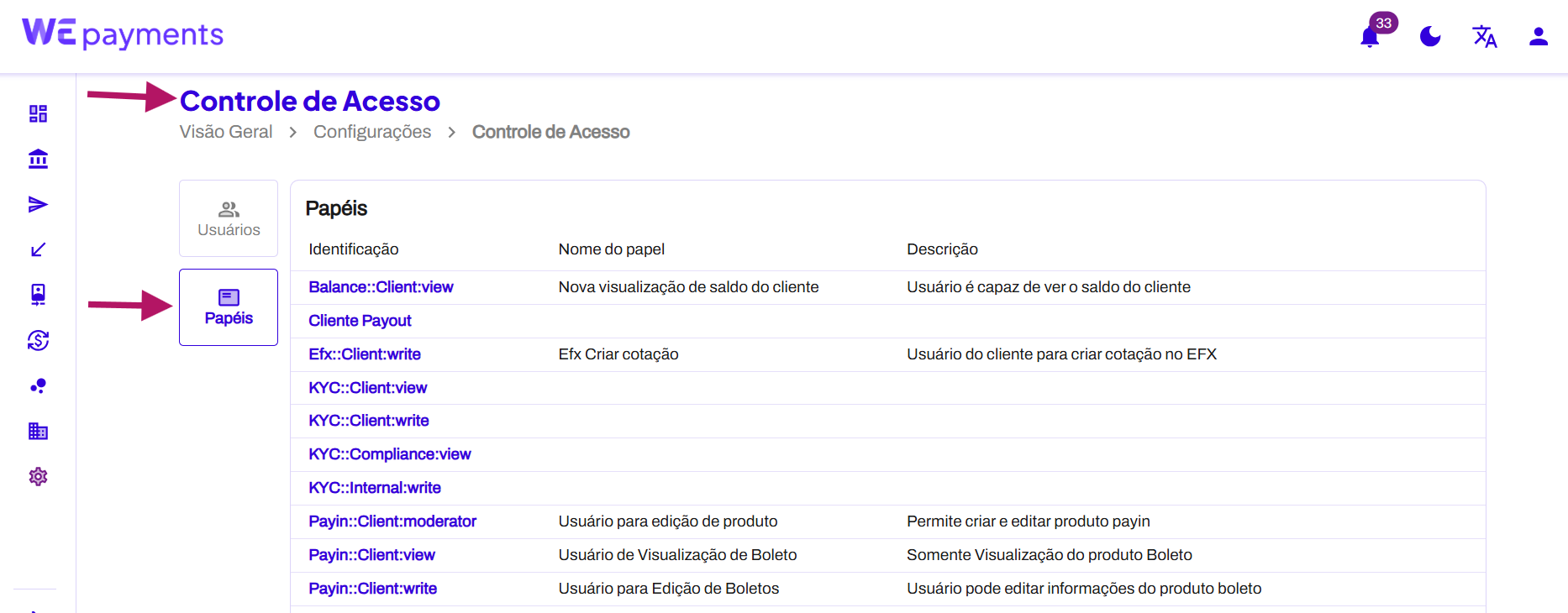Click 'Somente Visualização do produto Boleto' cell
Image resolution: width=1568 pixels, height=613 pixels.
tap(1050, 555)
